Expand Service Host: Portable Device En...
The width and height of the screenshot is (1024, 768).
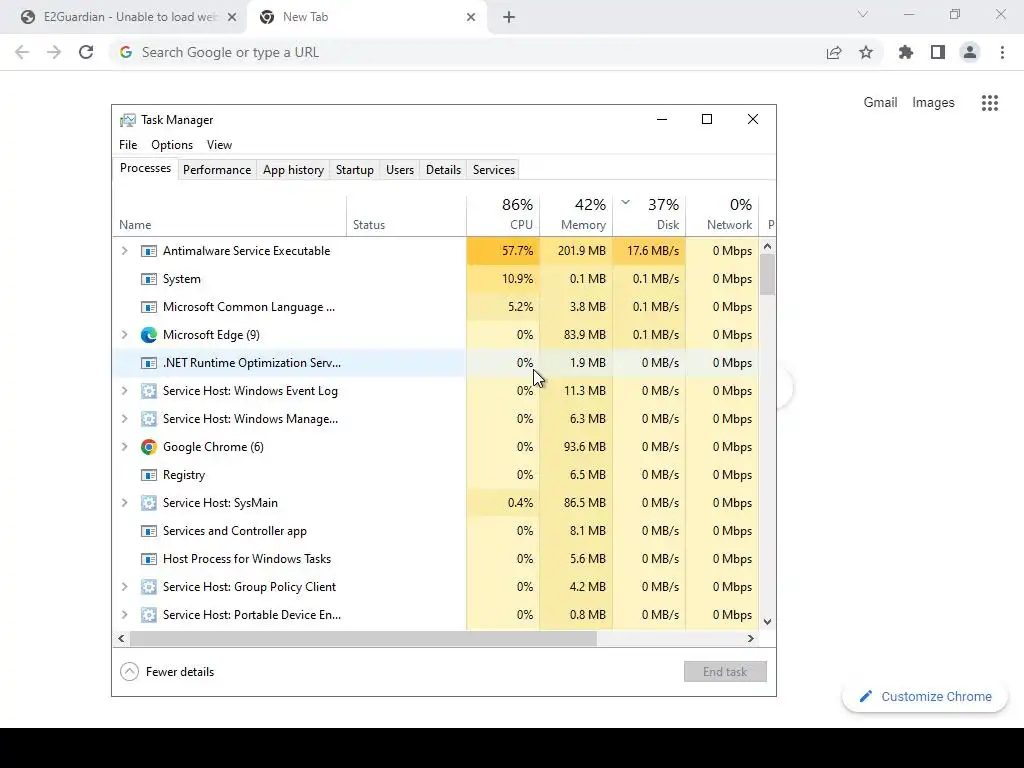point(125,615)
